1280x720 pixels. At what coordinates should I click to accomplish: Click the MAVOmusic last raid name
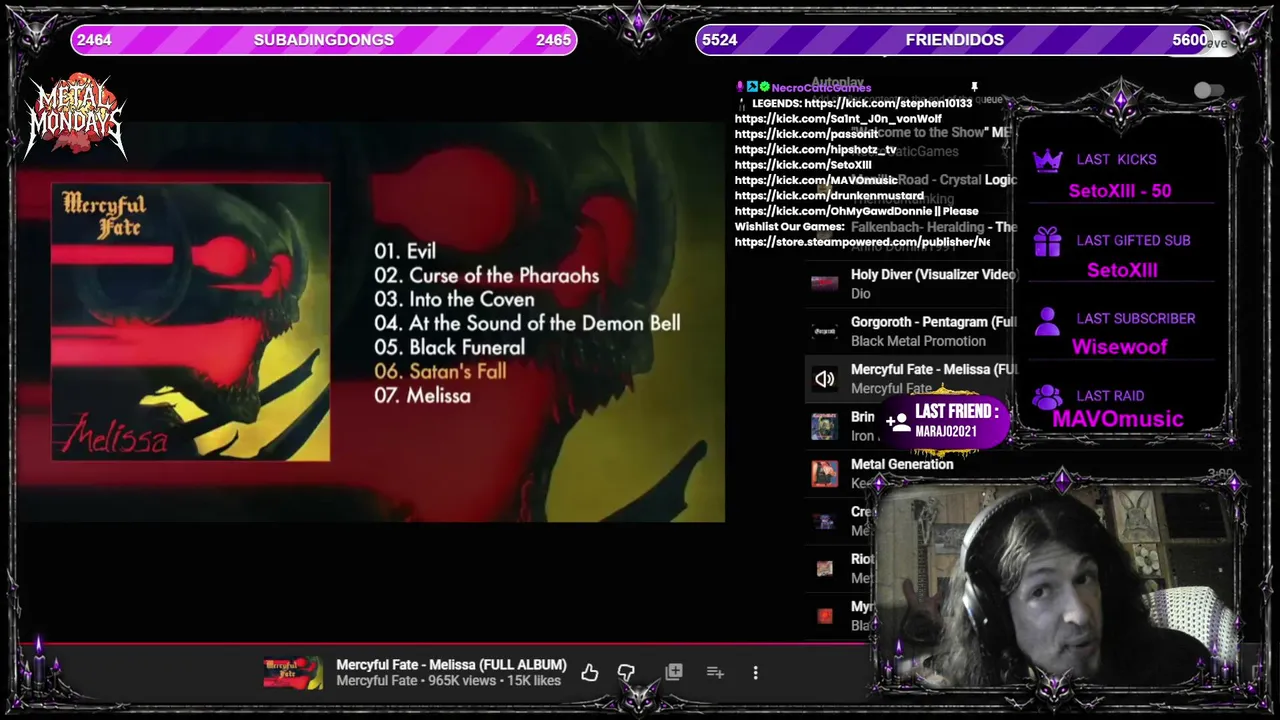pos(1117,419)
